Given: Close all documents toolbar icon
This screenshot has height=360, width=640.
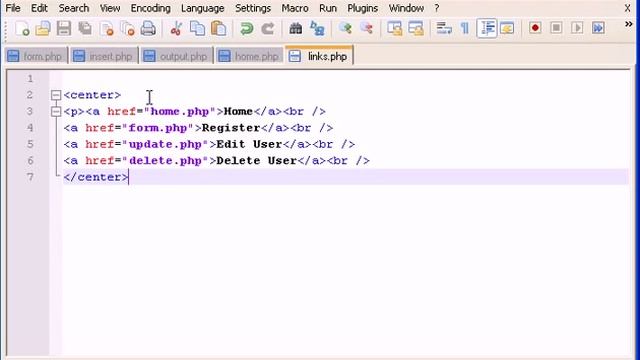Looking at the screenshot, I should point(127,29).
